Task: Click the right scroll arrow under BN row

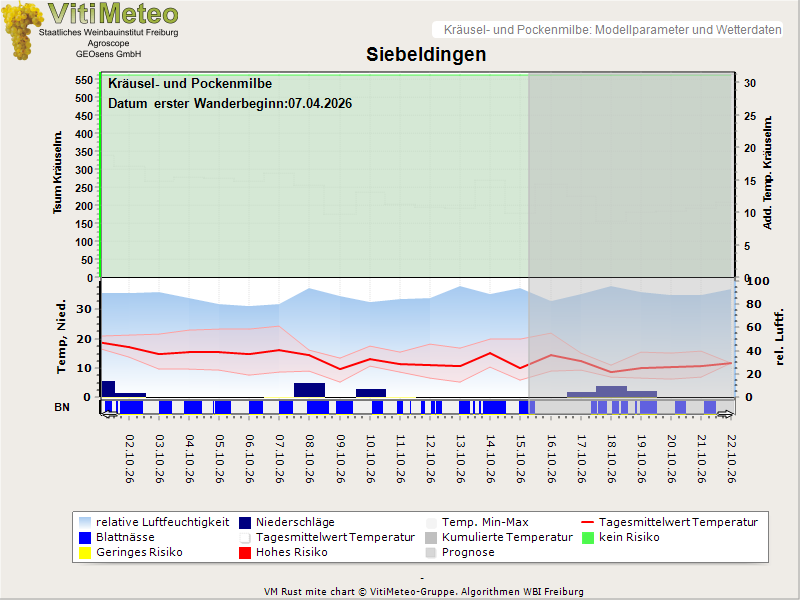Action: (725, 414)
